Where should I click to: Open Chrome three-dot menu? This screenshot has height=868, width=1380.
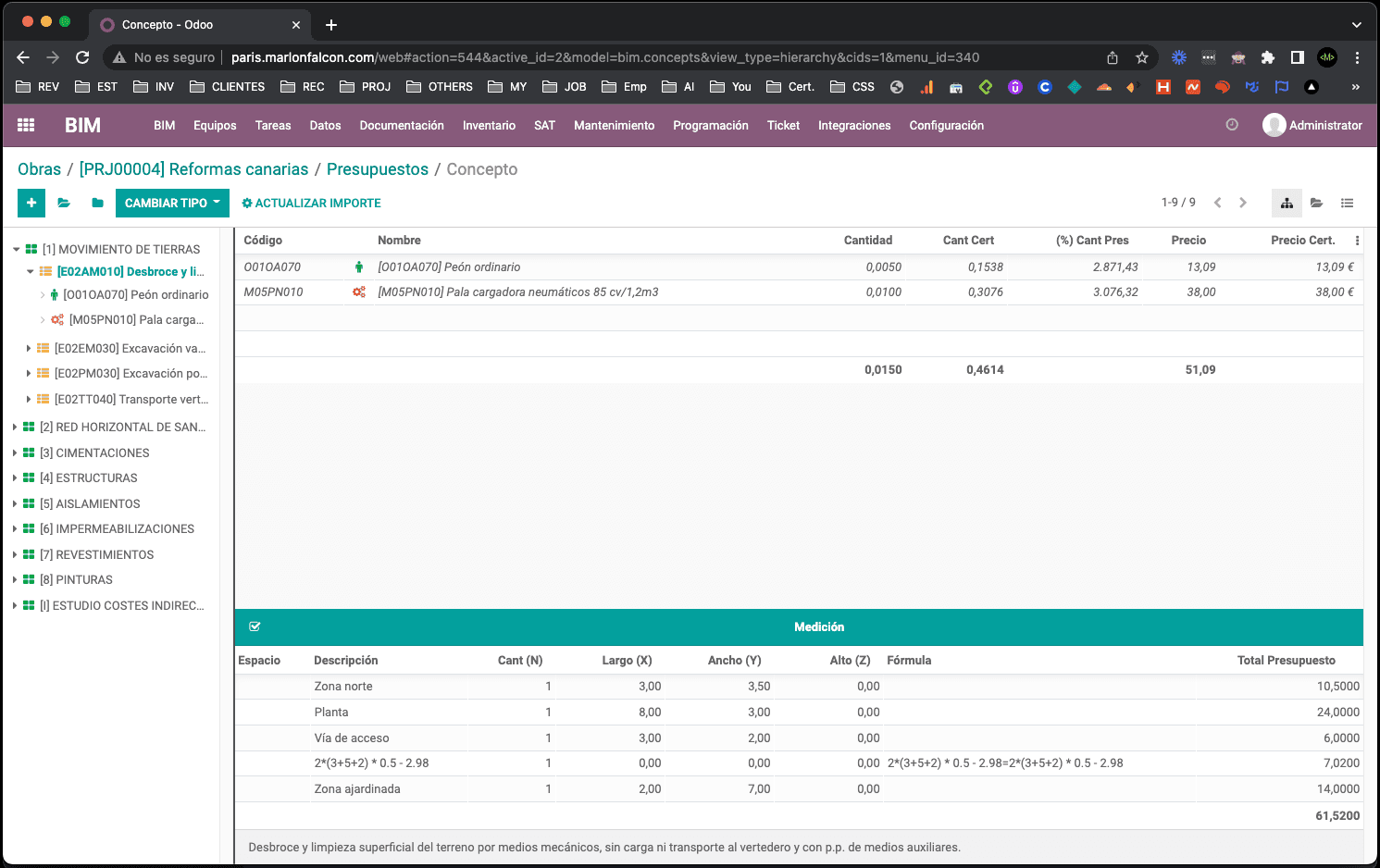1357,57
